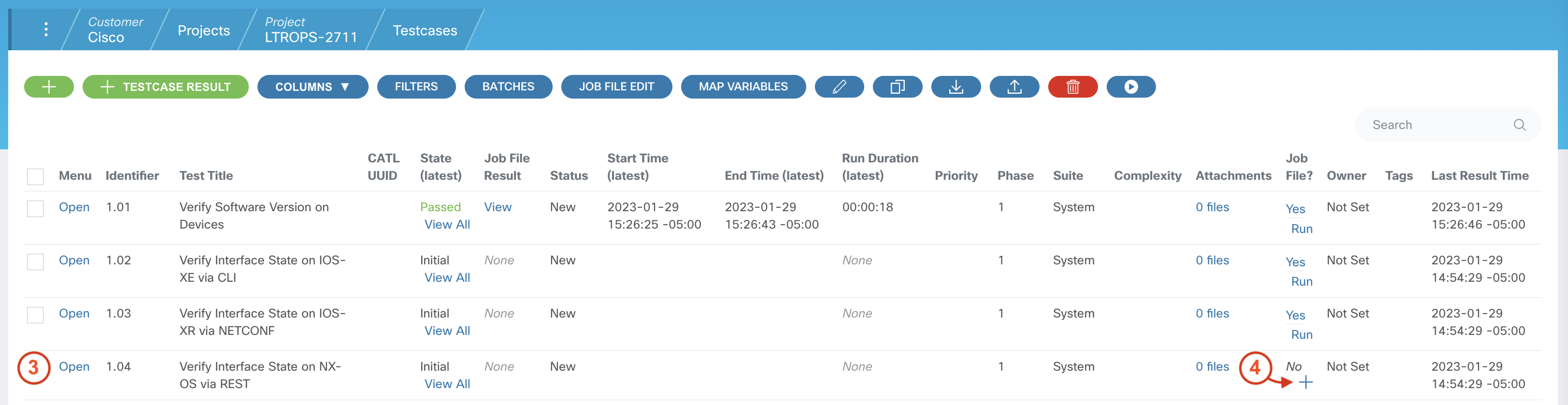
Task: Click the pencil edit icon button
Action: pyautogui.click(x=839, y=87)
